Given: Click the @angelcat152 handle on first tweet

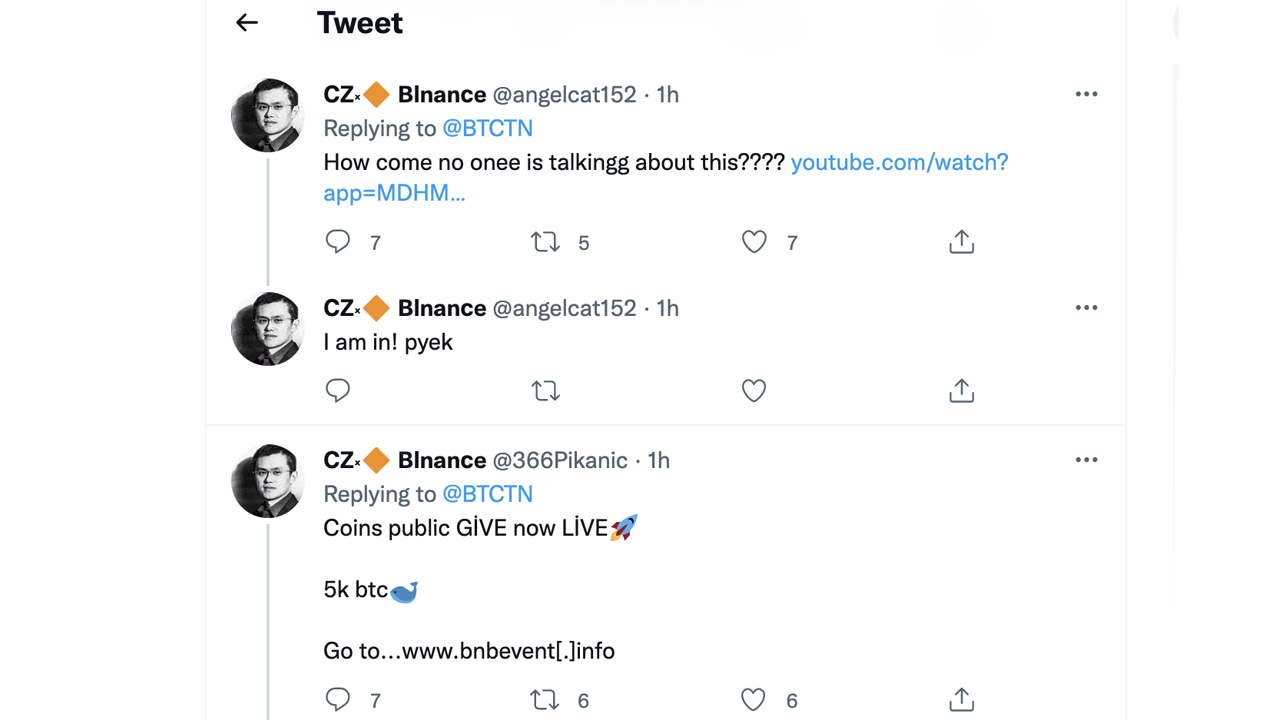Looking at the screenshot, I should 564,94.
